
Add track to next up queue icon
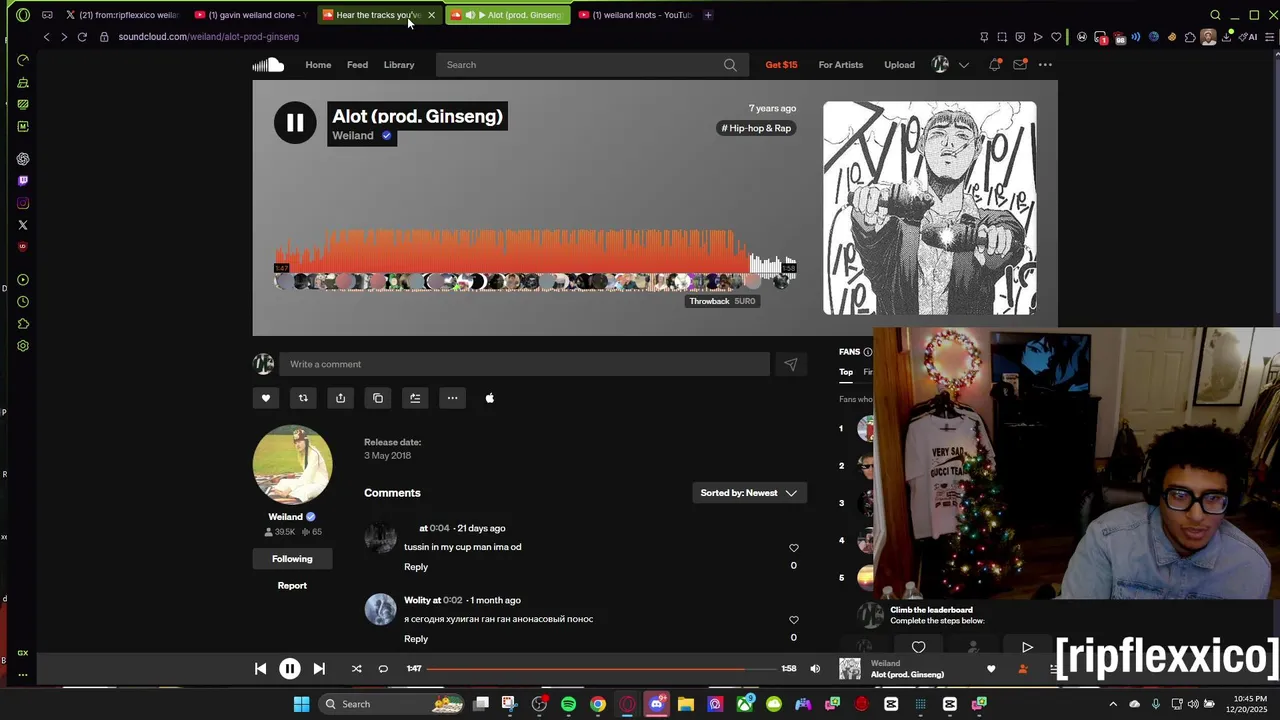pos(415,398)
